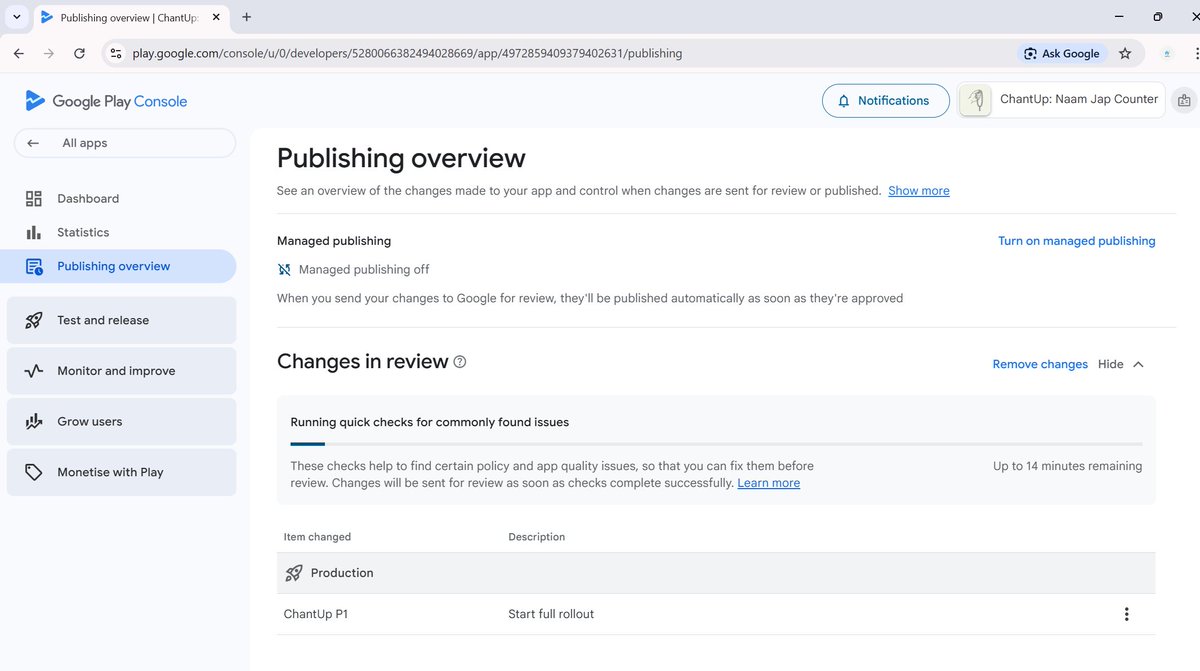The image size is (1200, 671).
Task: Expand the Grow users section
Action: [x=122, y=422]
